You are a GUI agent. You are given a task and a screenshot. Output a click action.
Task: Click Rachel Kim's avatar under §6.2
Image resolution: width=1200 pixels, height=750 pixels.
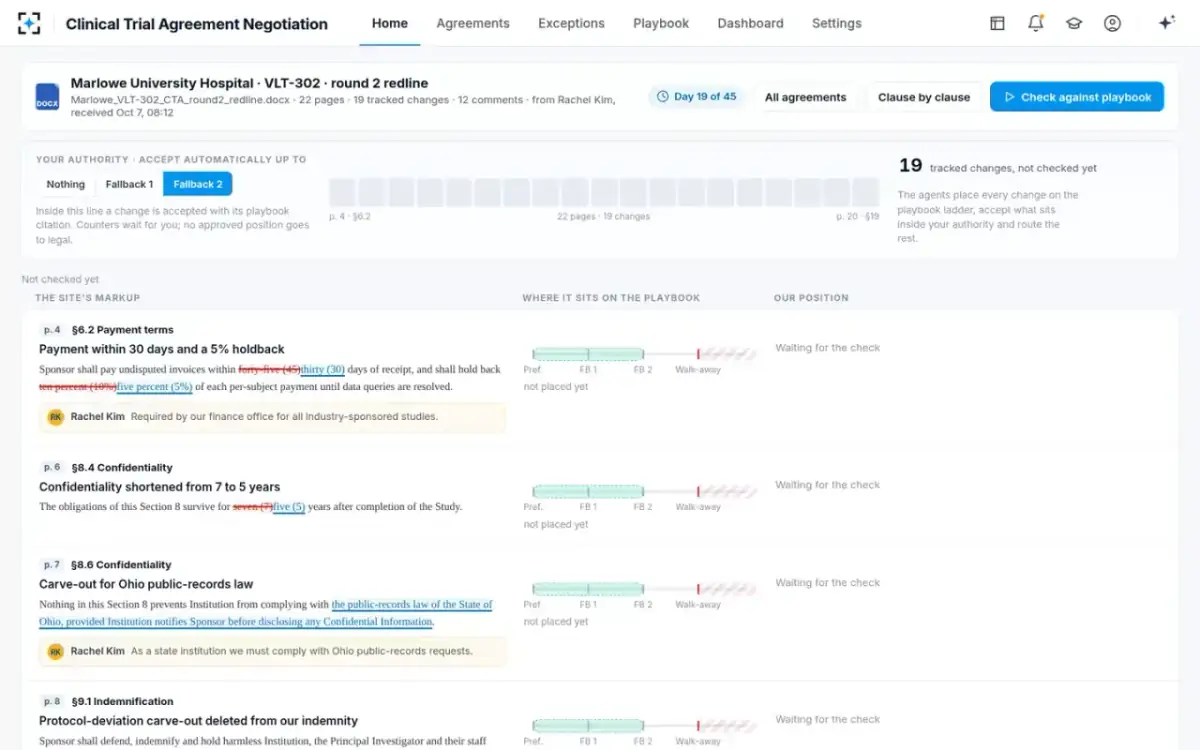tap(56, 416)
